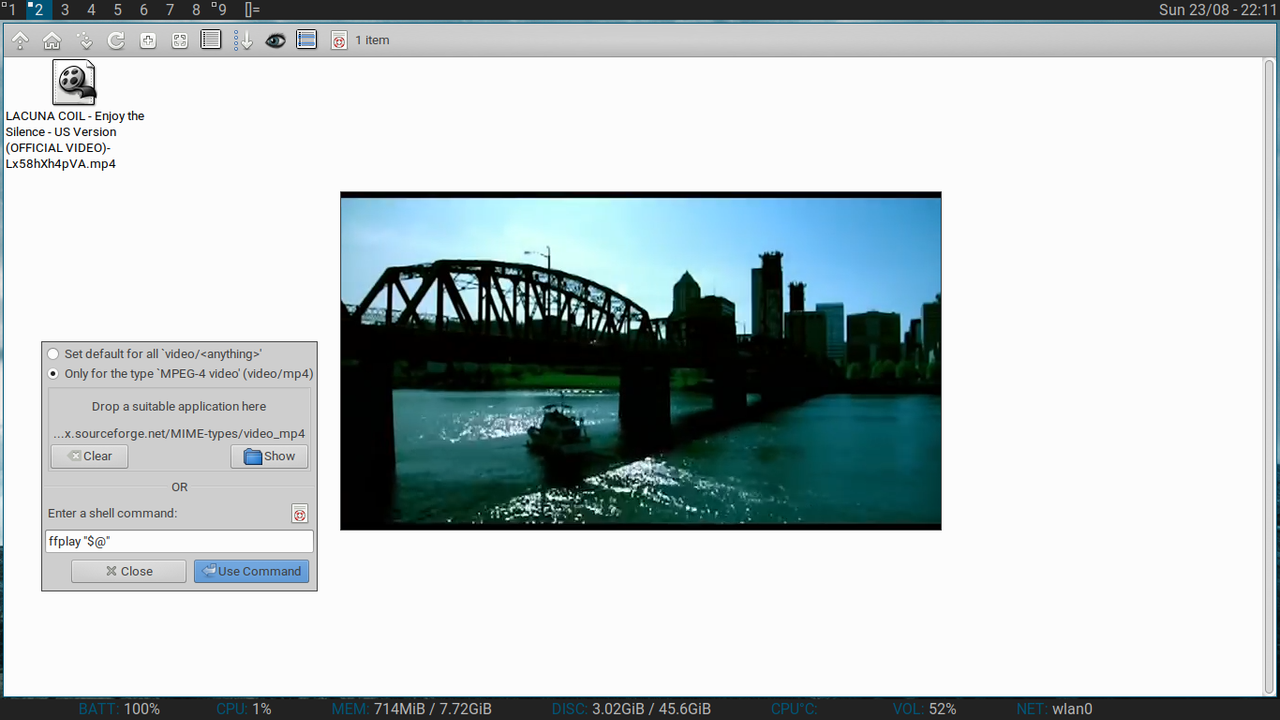1280x720 pixels.
Task: Switch to workspace tag 2
Action: coord(38,10)
